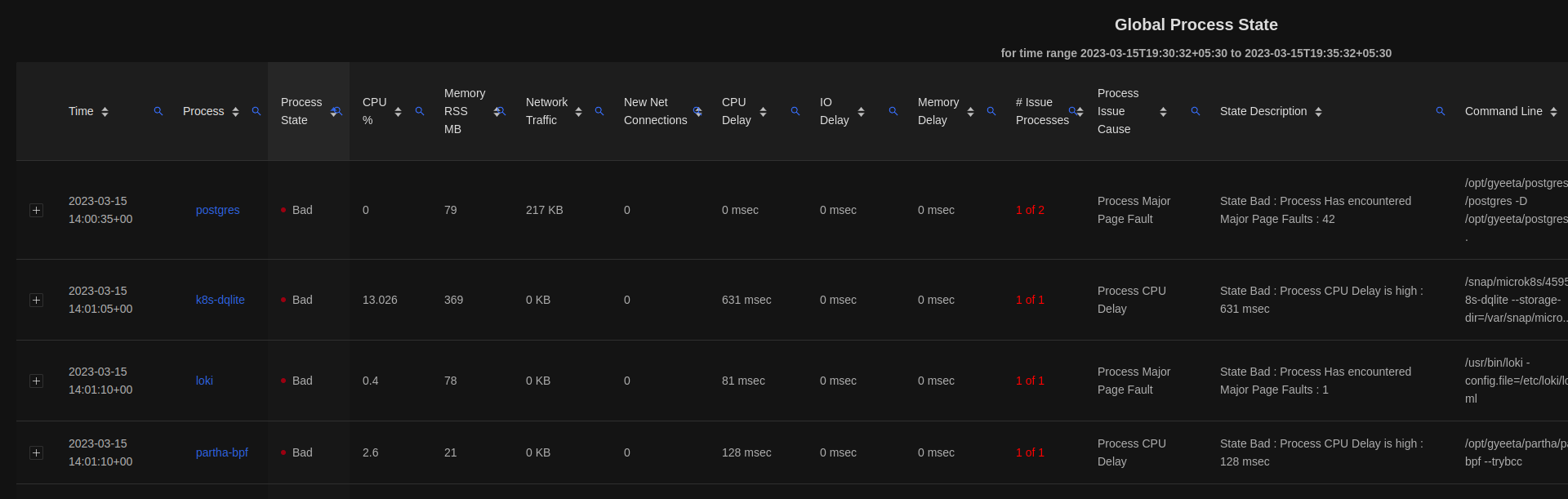
Task: Select '1 of 1' issue count for loki
Action: point(1030,381)
